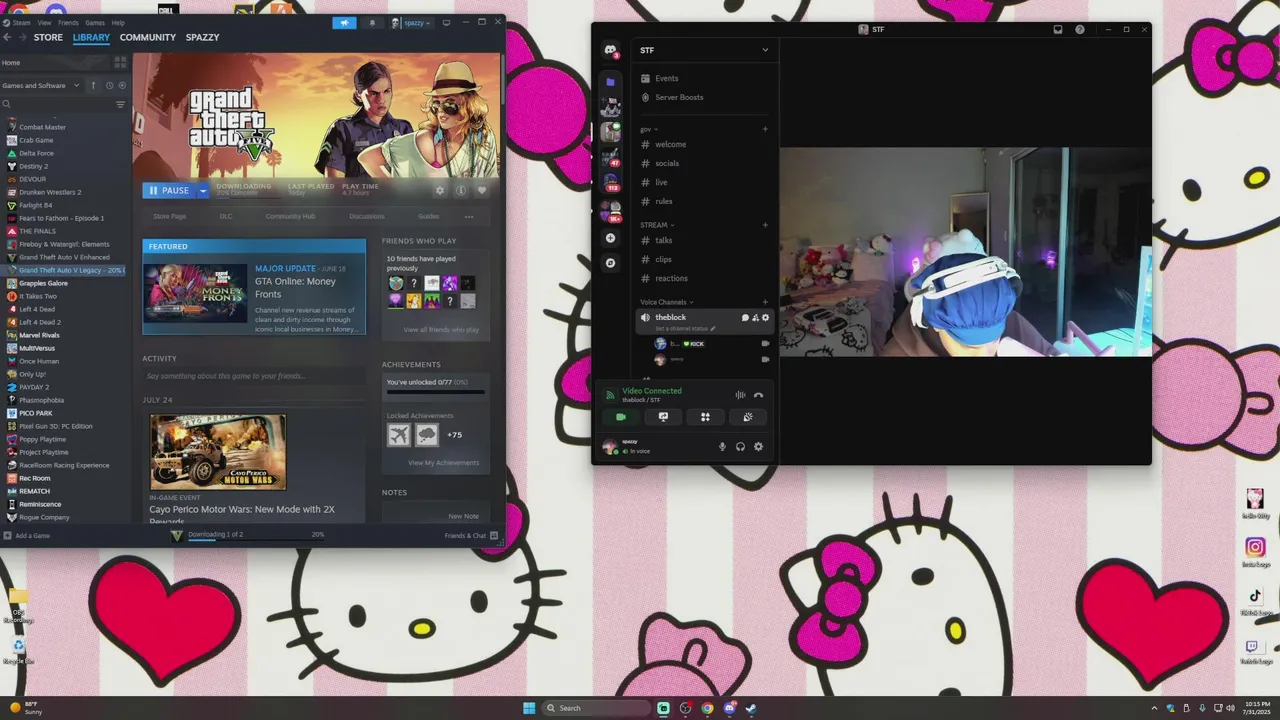Open Cayo Perico Motor Wars event thumbnail
The width and height of the screenshot is (1280, 720).
[x=218, y=452]
